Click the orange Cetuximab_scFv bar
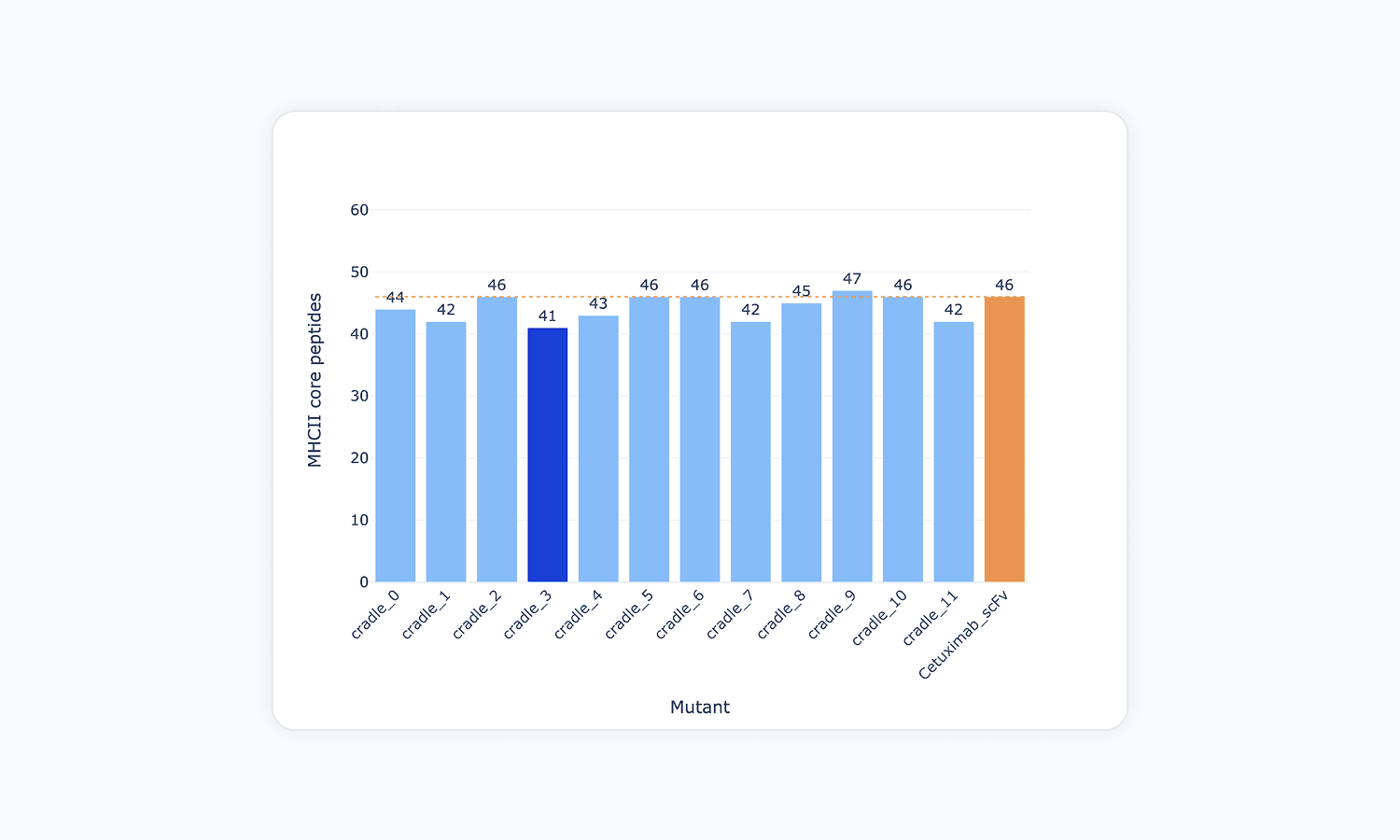The height and width of the screenshot is (840, 1400). coord(1004,439)
